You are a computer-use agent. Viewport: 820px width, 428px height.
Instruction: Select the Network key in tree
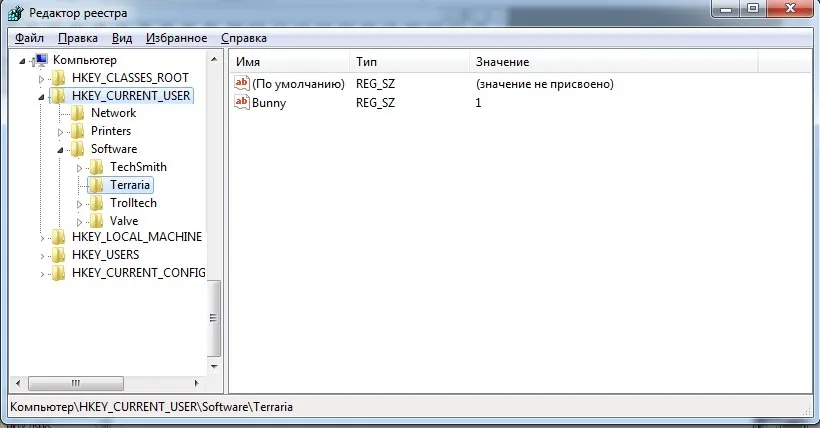[x=113, y=113]
